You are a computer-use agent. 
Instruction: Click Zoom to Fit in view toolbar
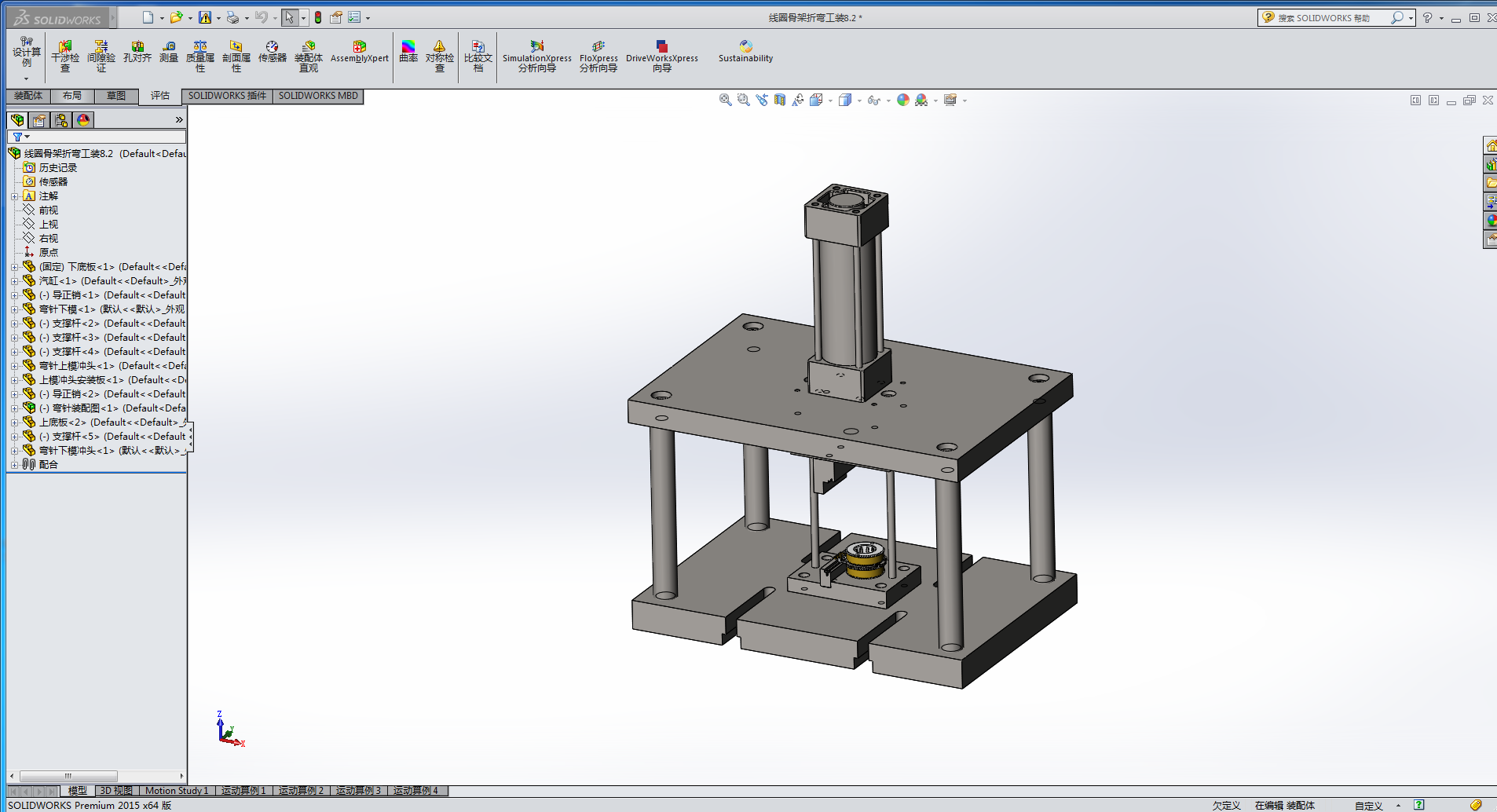pyautogui.click(x=725, y=101)
